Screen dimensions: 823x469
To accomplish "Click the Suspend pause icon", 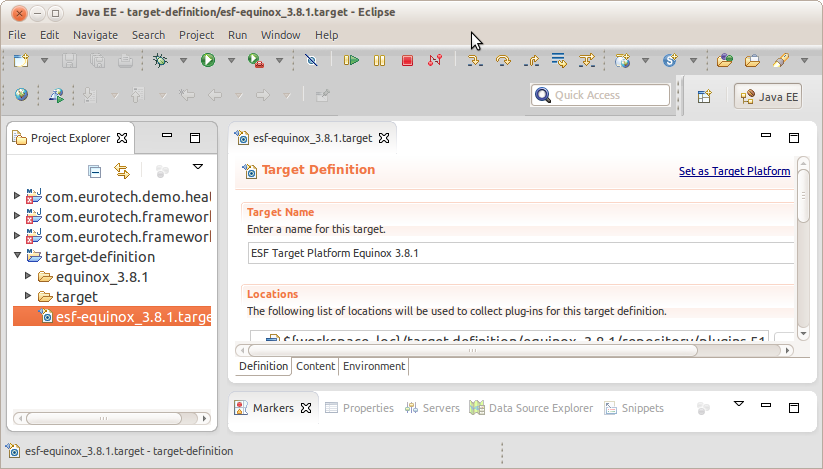I will coord(379,61).
